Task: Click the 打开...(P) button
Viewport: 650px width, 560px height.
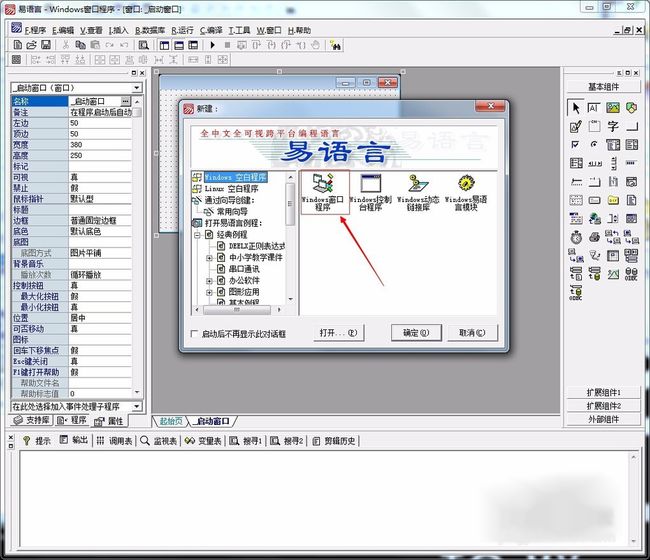Action: [x=339, y=333]
